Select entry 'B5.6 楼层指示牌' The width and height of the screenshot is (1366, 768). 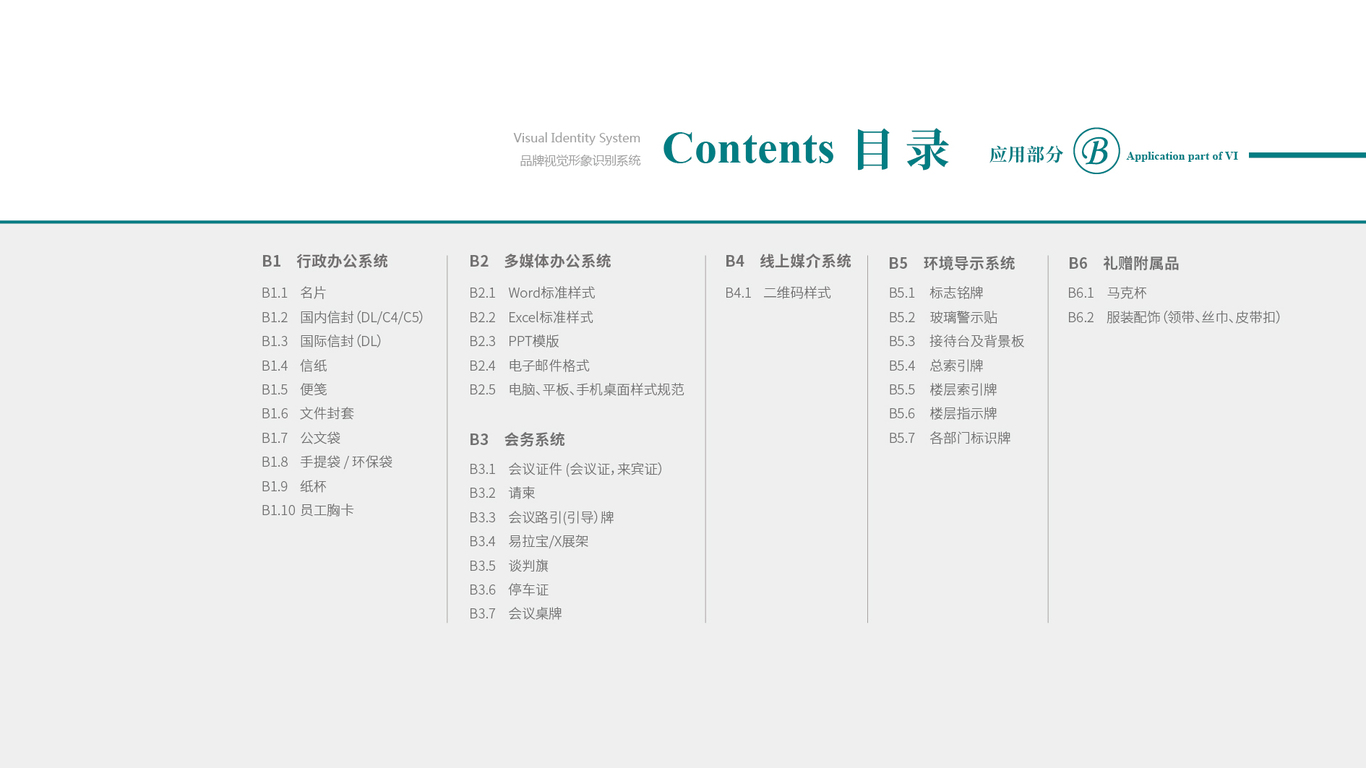coord(943,414)
